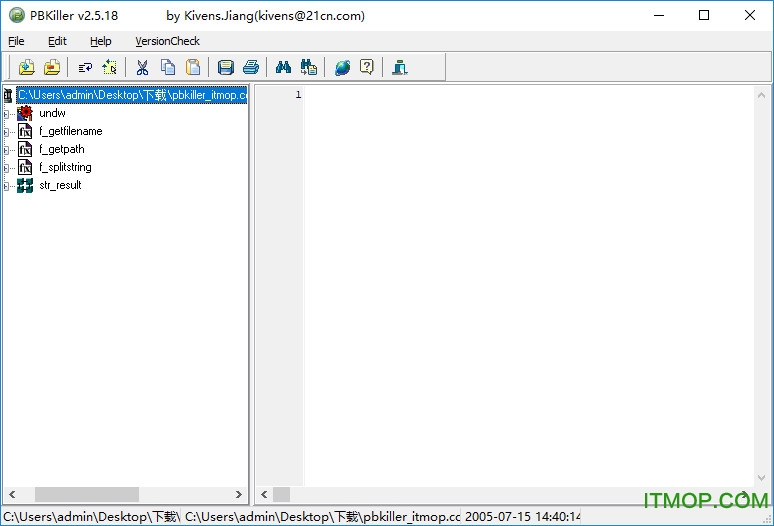Click the Save floppy disk icon
The image size is (774, 526).
pyautogui.click(x=226, y=67)
